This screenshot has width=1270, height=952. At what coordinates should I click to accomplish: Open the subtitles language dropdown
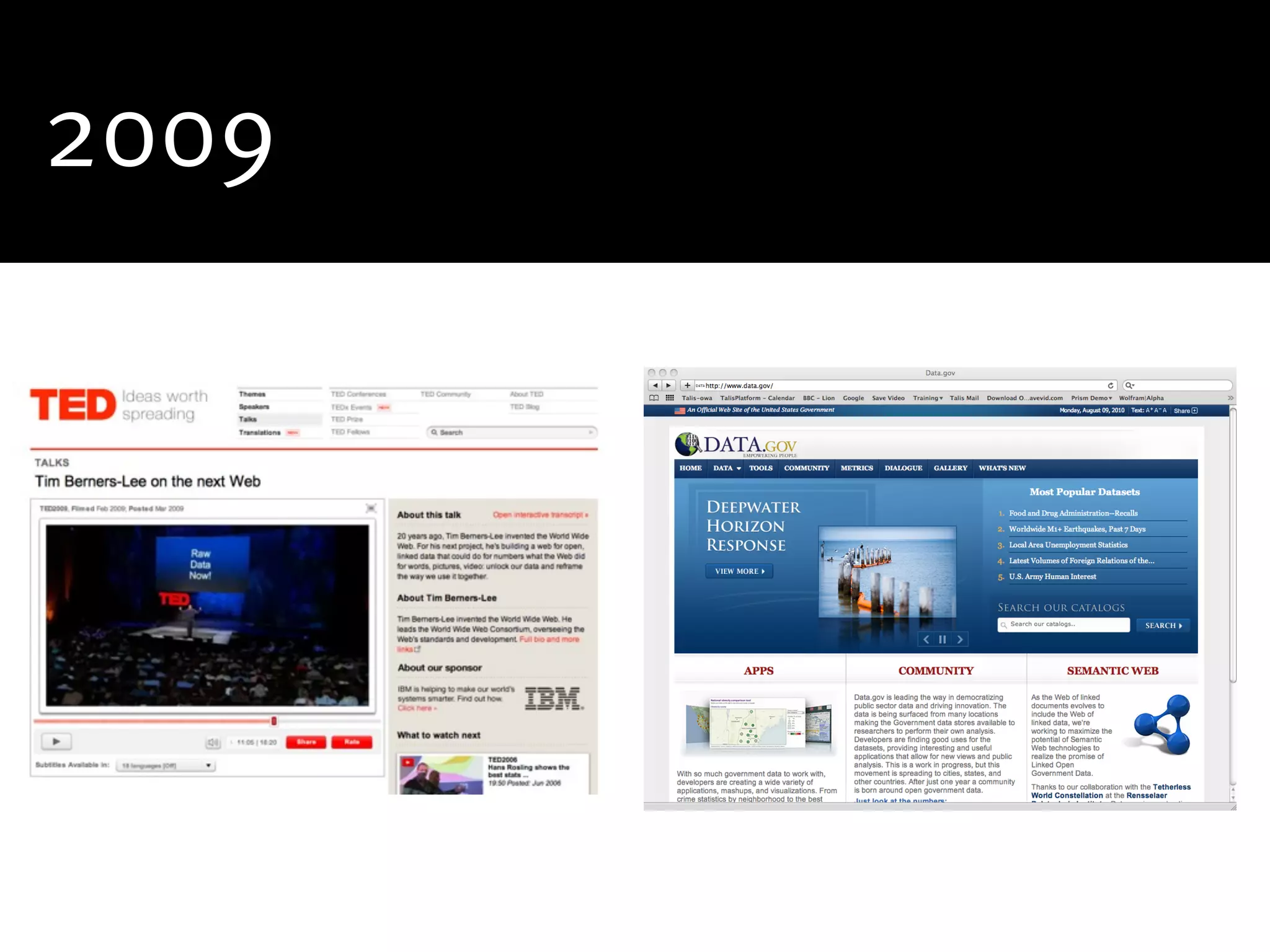[x=166, y=765]
